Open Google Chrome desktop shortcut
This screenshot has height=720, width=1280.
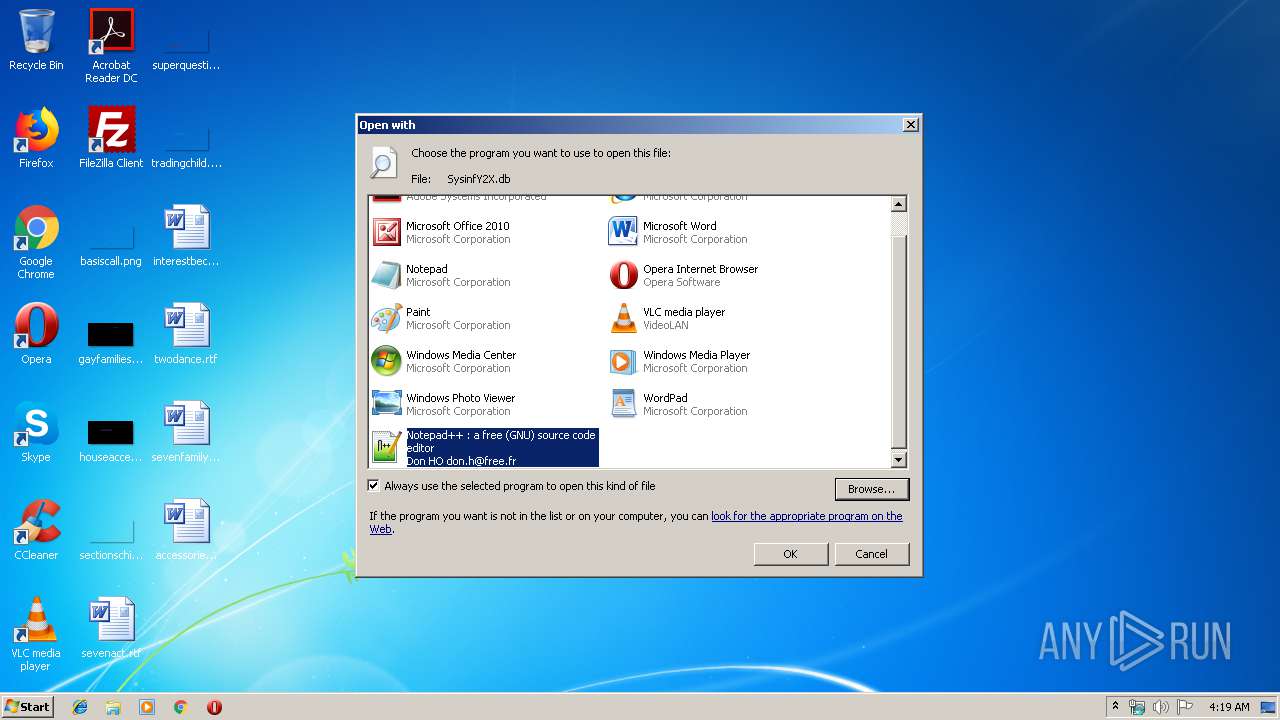[x=36, y=243]
